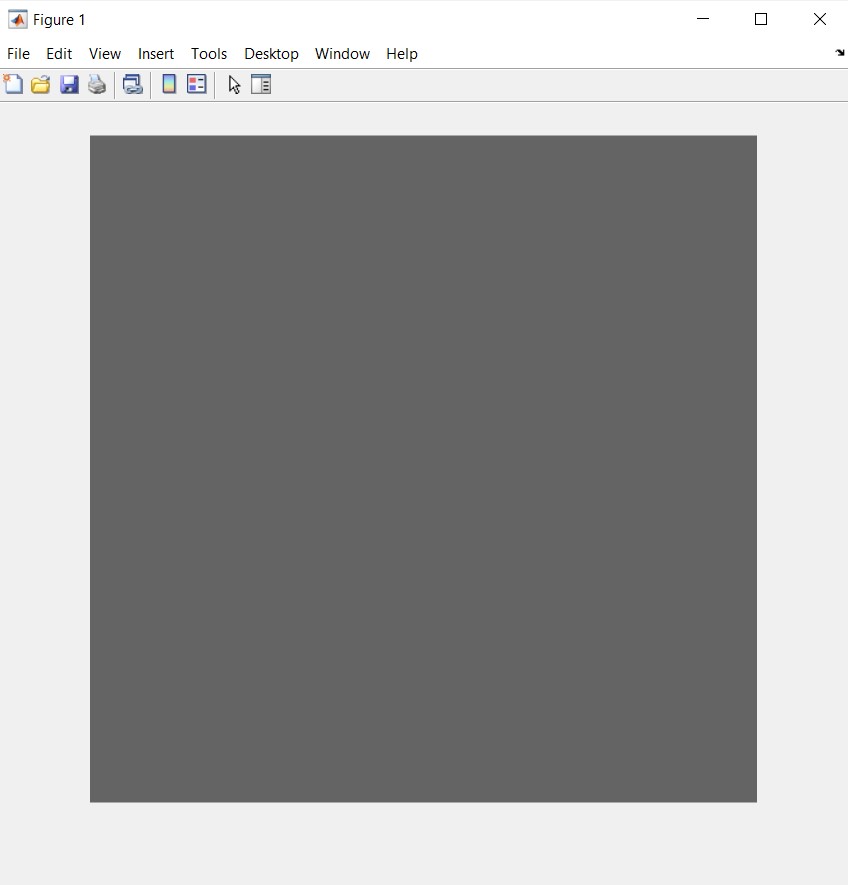Open the Property Editor
This screenshot has width=848, height=885.
point(261,84)
